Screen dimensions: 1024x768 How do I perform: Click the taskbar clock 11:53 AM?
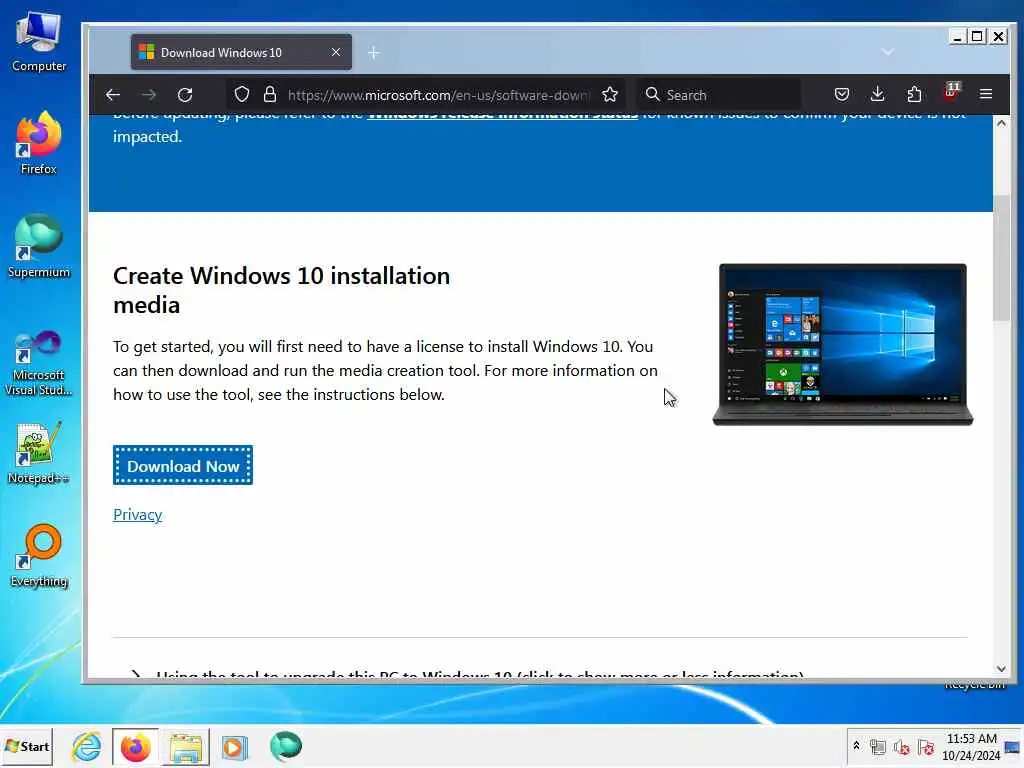click(x=971, y=746)
